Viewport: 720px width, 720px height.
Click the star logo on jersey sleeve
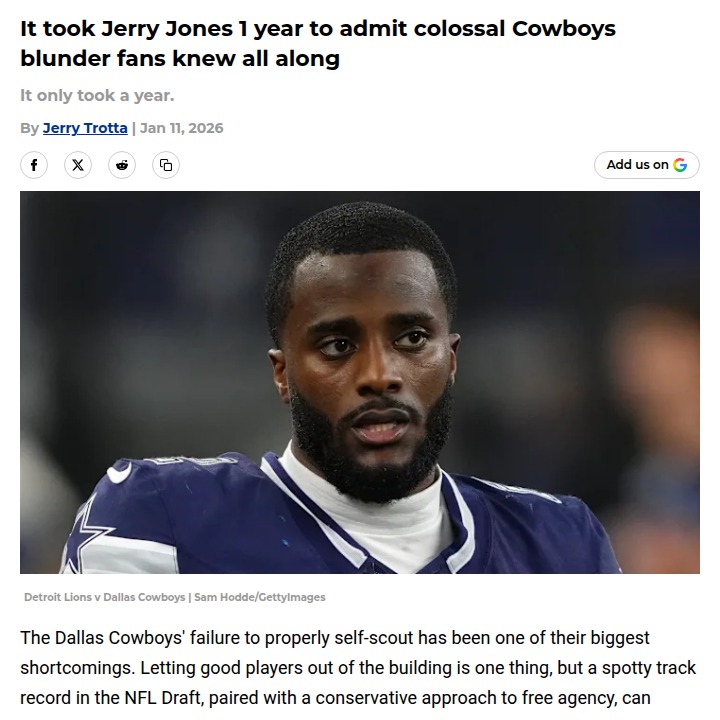pos(86,535)
